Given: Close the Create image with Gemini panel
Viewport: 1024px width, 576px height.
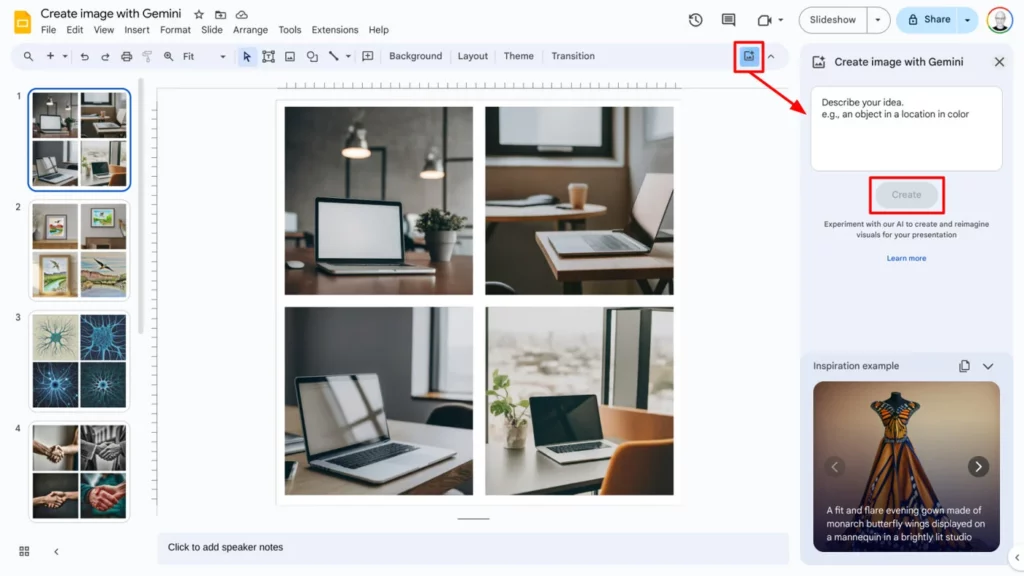Looking at the screenshot, I should click(x=999, y=62).
